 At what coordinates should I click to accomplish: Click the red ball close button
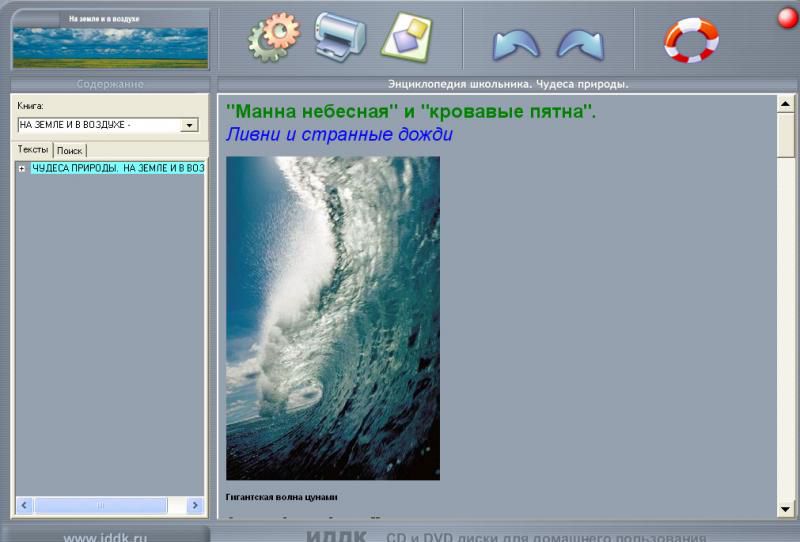(x=787, y=18)
